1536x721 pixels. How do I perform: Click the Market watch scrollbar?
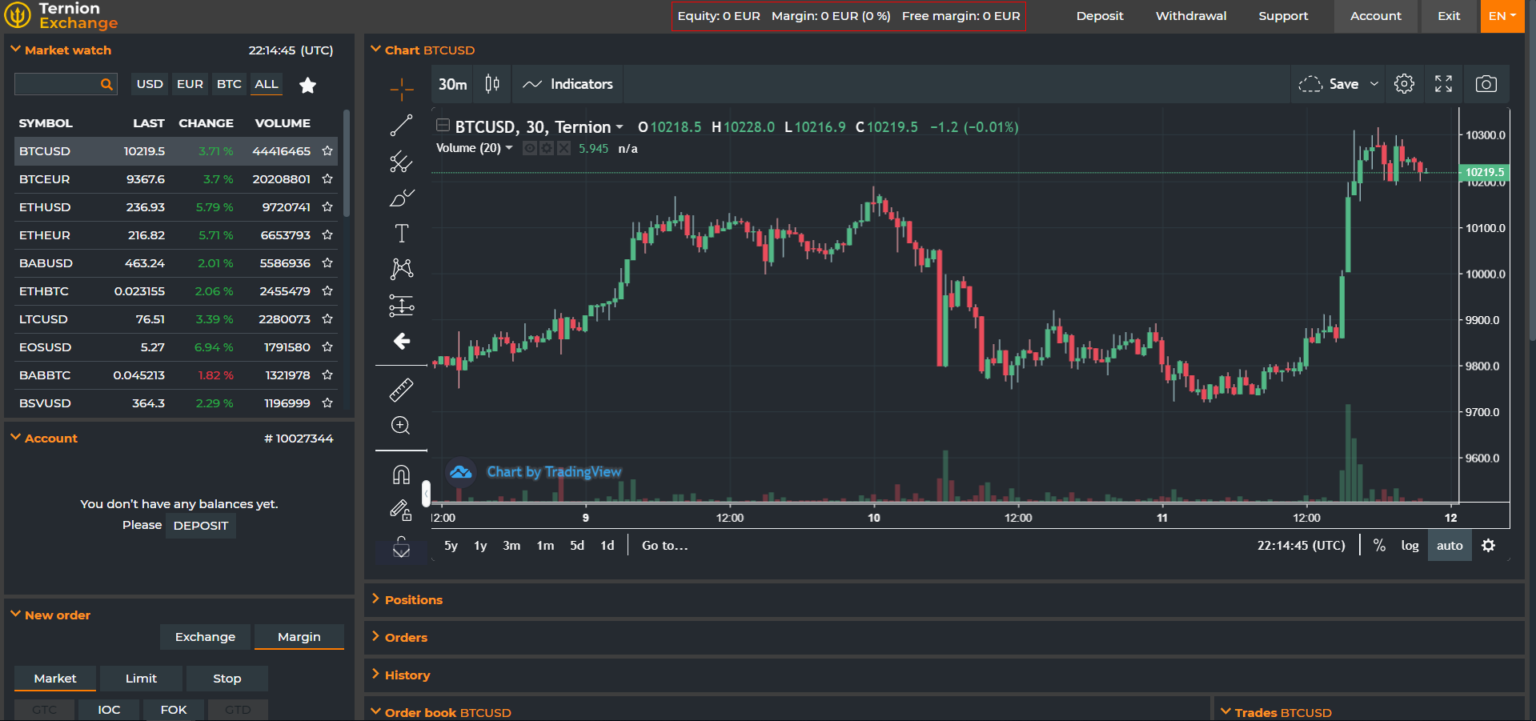point(347,162)
